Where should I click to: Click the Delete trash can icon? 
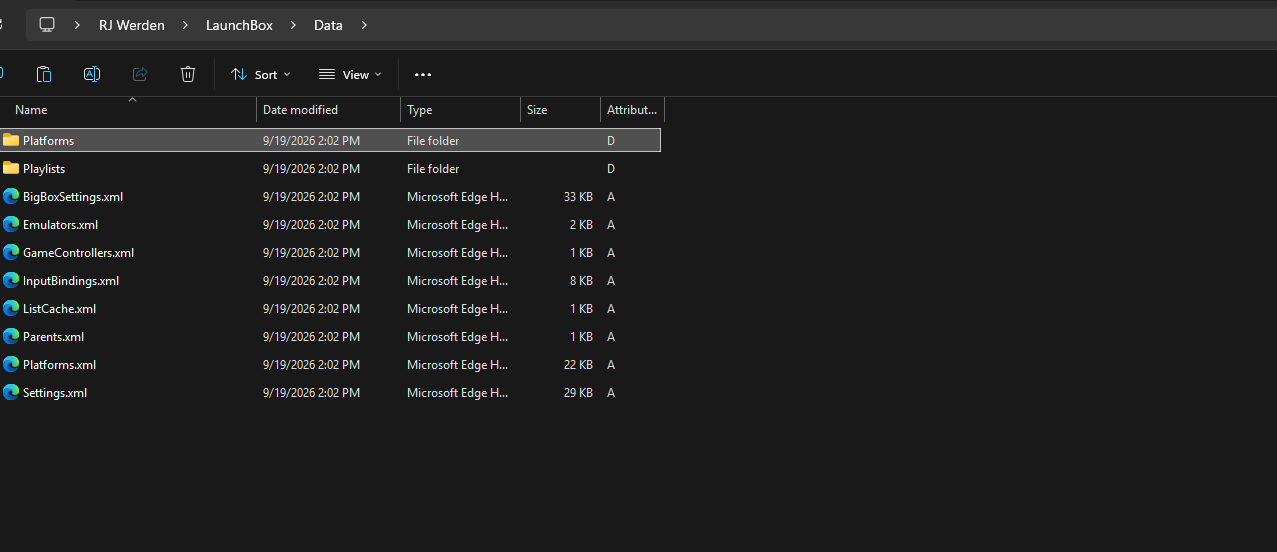coord(188,74)
